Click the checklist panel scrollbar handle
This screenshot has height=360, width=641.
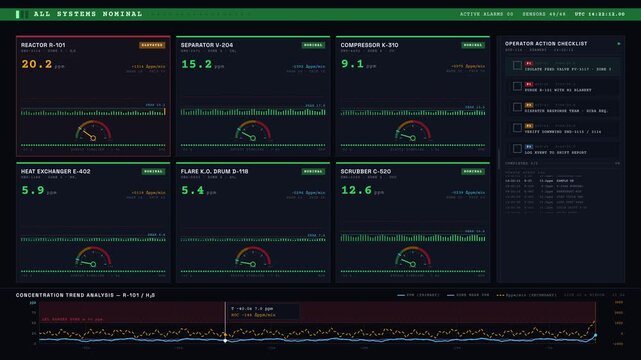pos(499,159)
